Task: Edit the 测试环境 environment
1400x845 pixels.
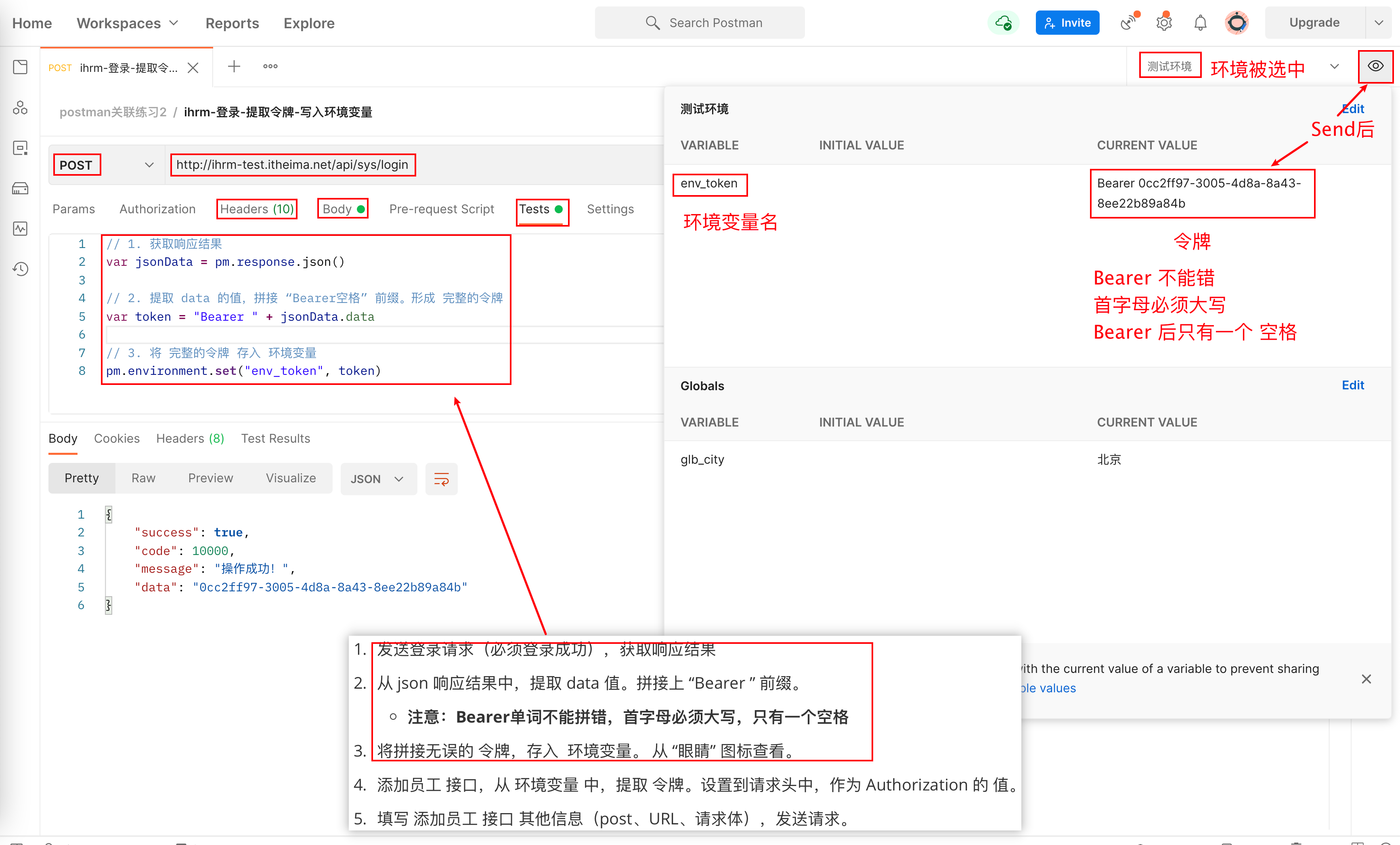Action: pos(1353,109)
